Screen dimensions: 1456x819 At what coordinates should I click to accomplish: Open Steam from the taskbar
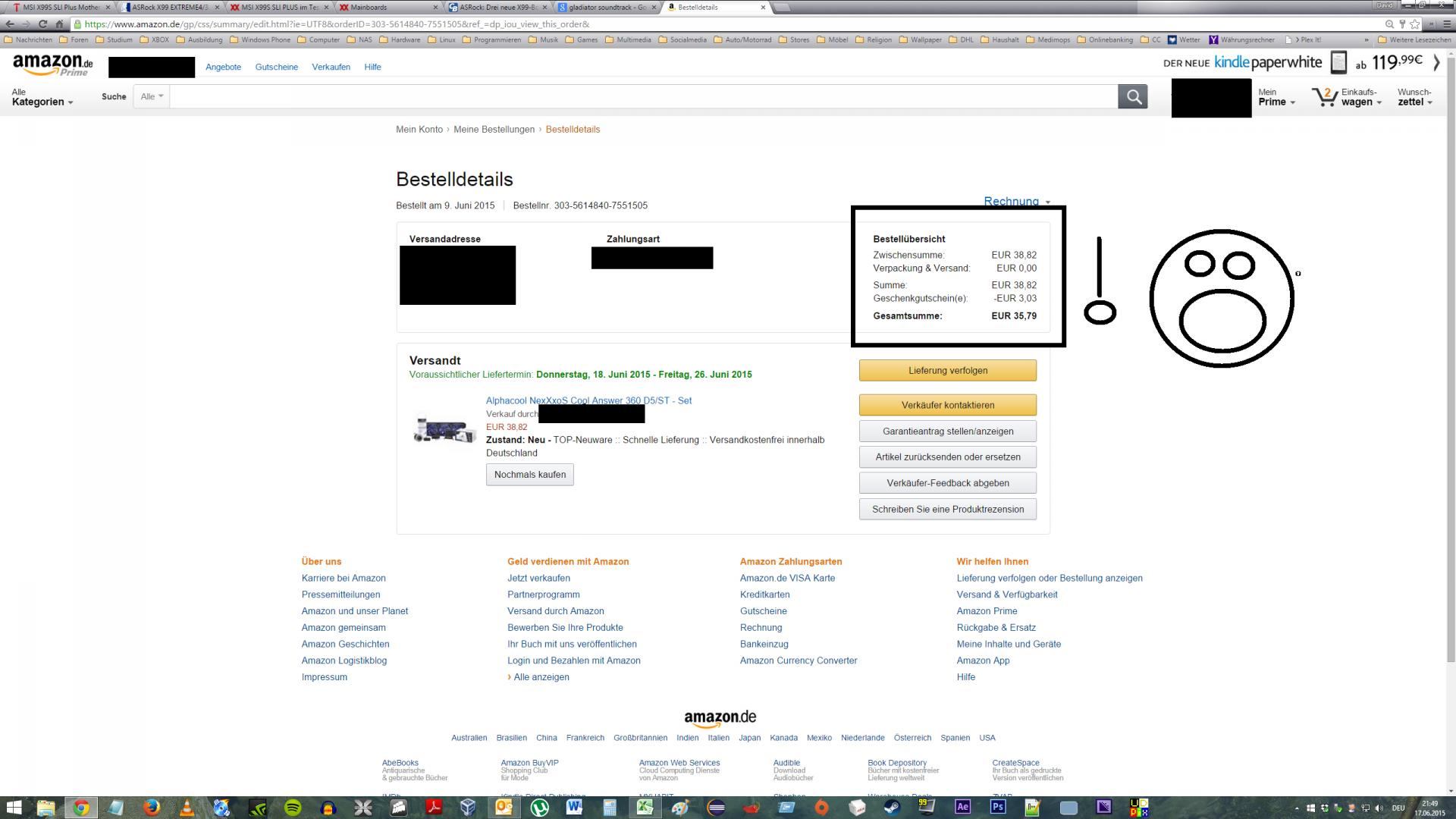[893, 808]
